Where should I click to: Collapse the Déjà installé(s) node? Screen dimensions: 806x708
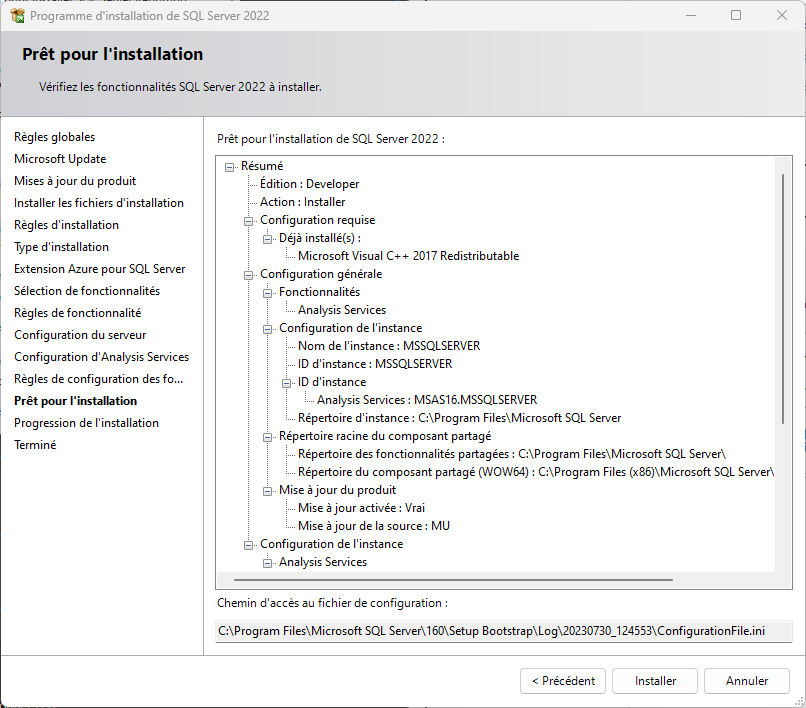pyautogui.click(x=267, y=239)
